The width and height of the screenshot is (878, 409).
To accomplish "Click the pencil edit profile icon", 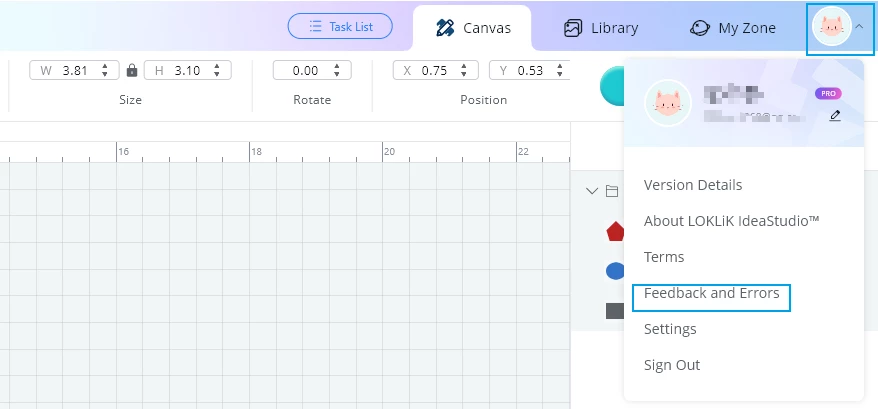I will tap(835, 116).
